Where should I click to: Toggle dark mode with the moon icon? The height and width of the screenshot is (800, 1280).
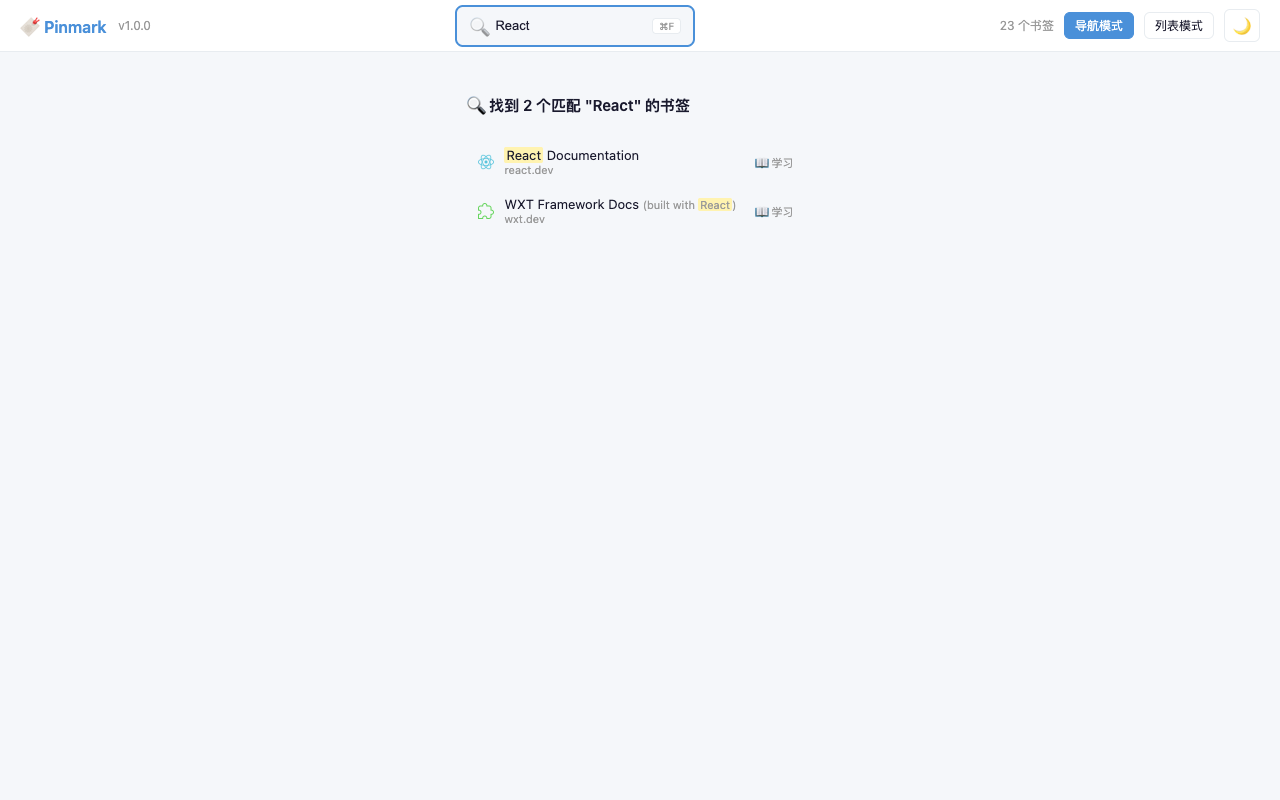[1242, 26]
